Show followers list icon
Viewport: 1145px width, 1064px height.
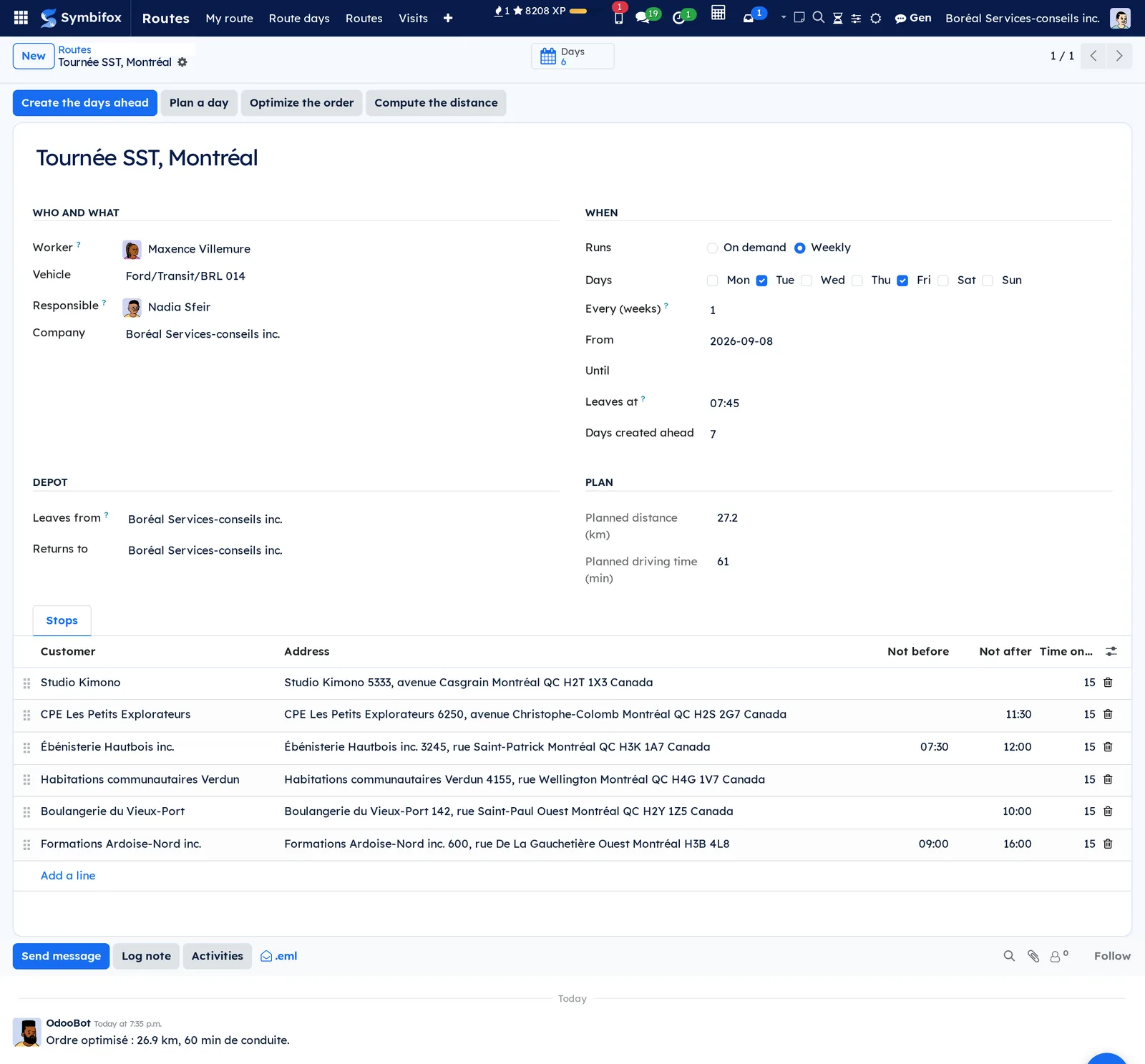coord(1058,956)
